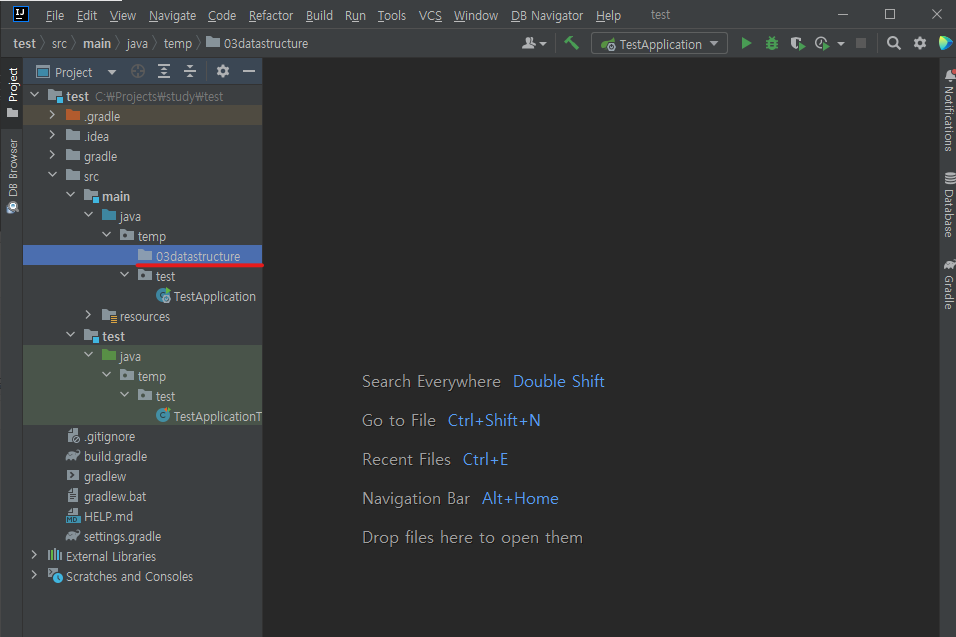Click the IntelliJ logo icon in title bar

tap(21, 14)
